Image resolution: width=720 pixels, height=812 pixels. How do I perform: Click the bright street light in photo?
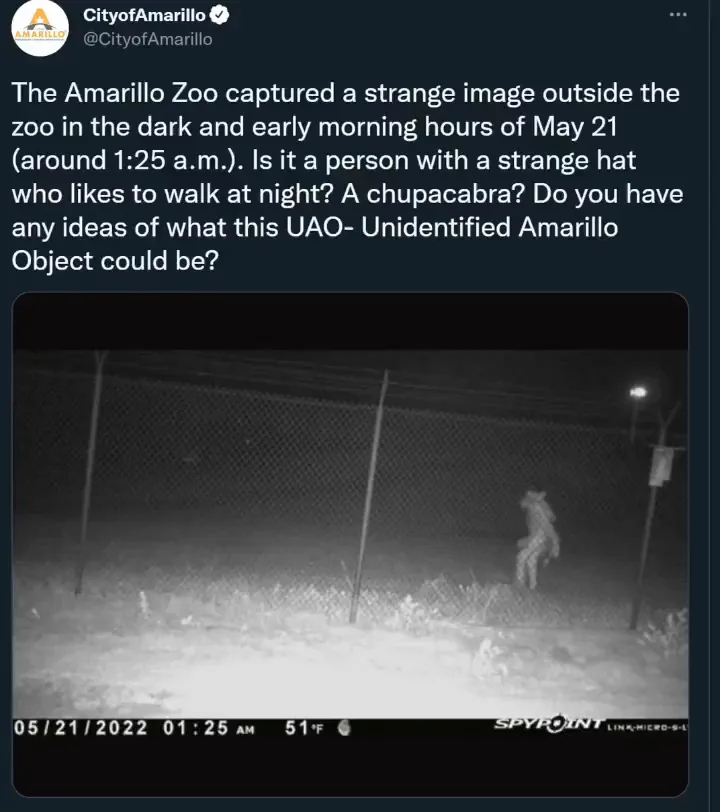pyautogui.click(x=638, y=392)
